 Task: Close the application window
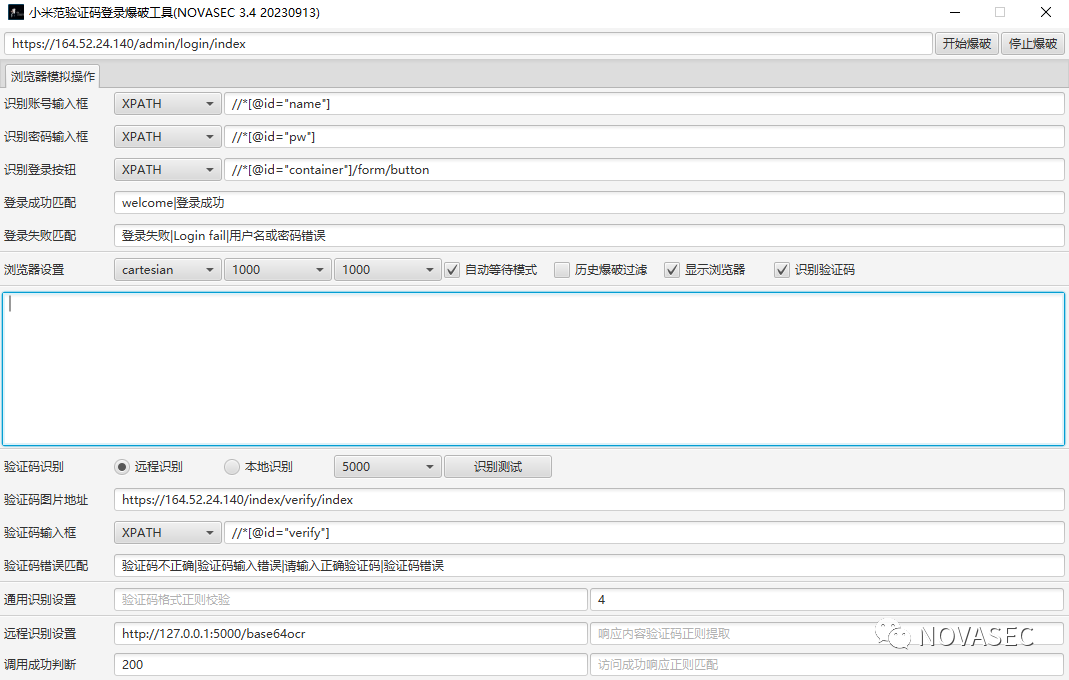point(1046,12)
